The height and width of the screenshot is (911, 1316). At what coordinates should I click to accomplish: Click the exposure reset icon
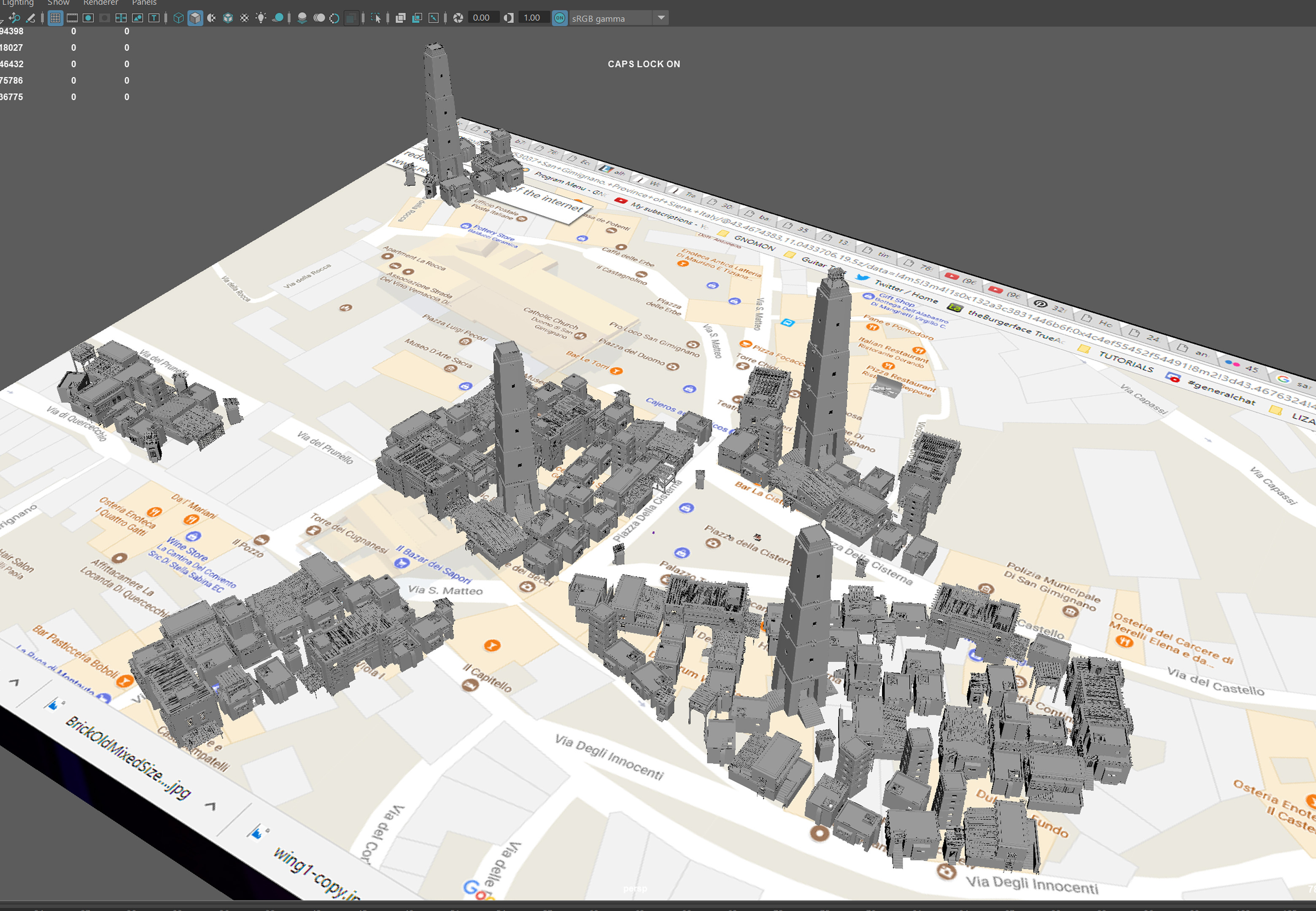(458, 18)
